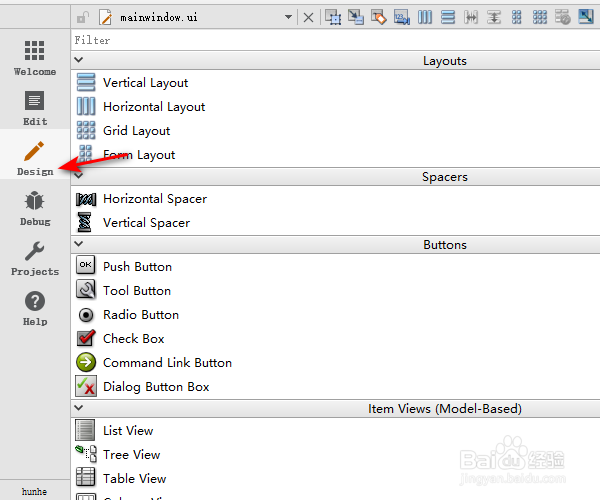
Task: Apply form layout from toolbar
Action: (517, 18)
